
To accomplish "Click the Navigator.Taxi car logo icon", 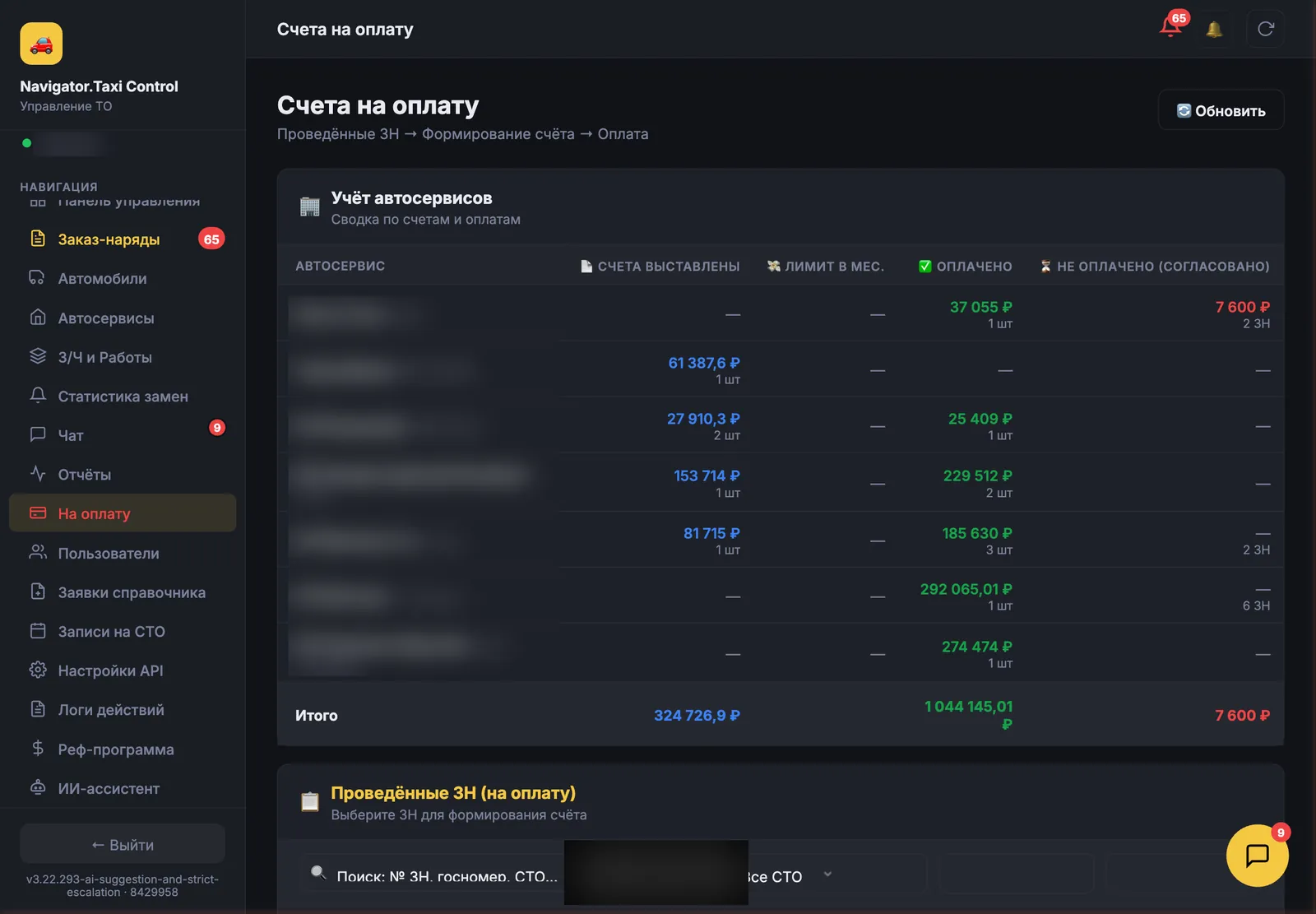I will click(x=41, y=44).
